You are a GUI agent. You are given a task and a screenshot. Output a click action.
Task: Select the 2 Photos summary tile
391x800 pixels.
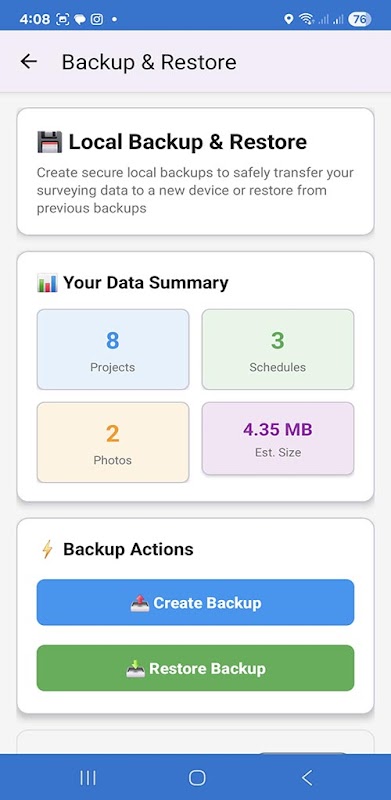coord(113,442)
